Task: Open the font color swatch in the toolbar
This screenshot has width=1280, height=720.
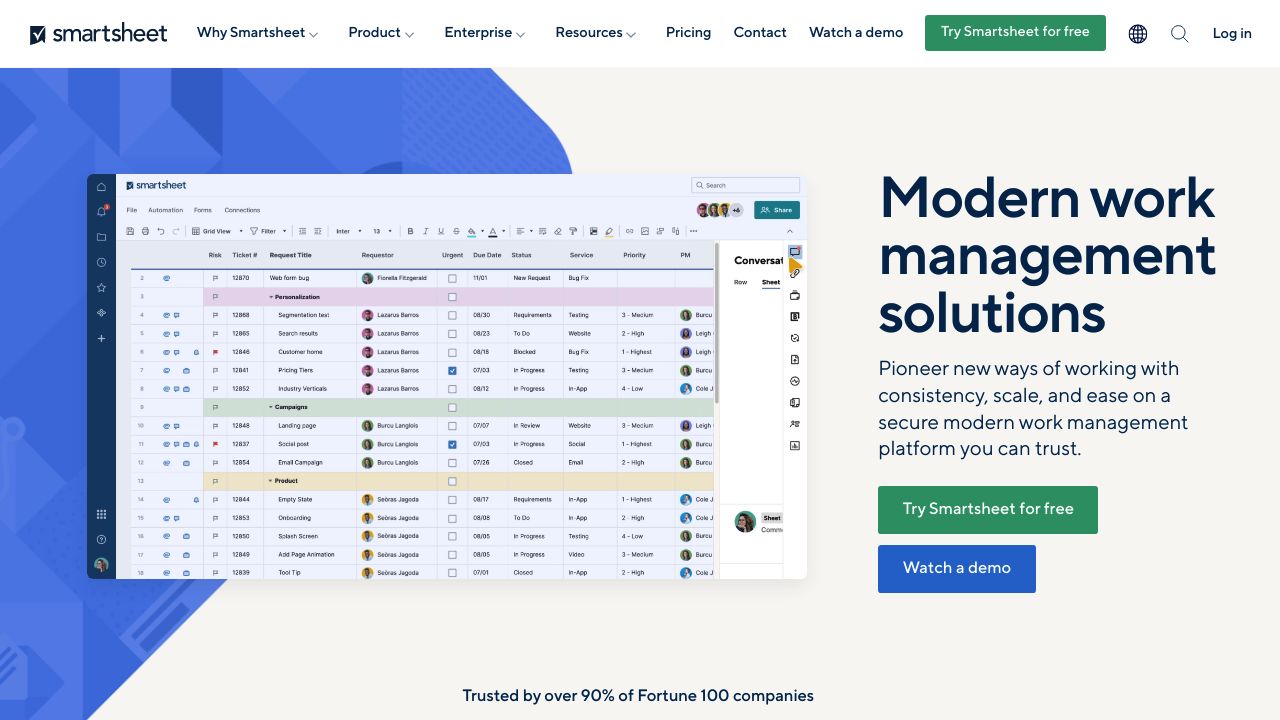Action: [x=493, y=231]
